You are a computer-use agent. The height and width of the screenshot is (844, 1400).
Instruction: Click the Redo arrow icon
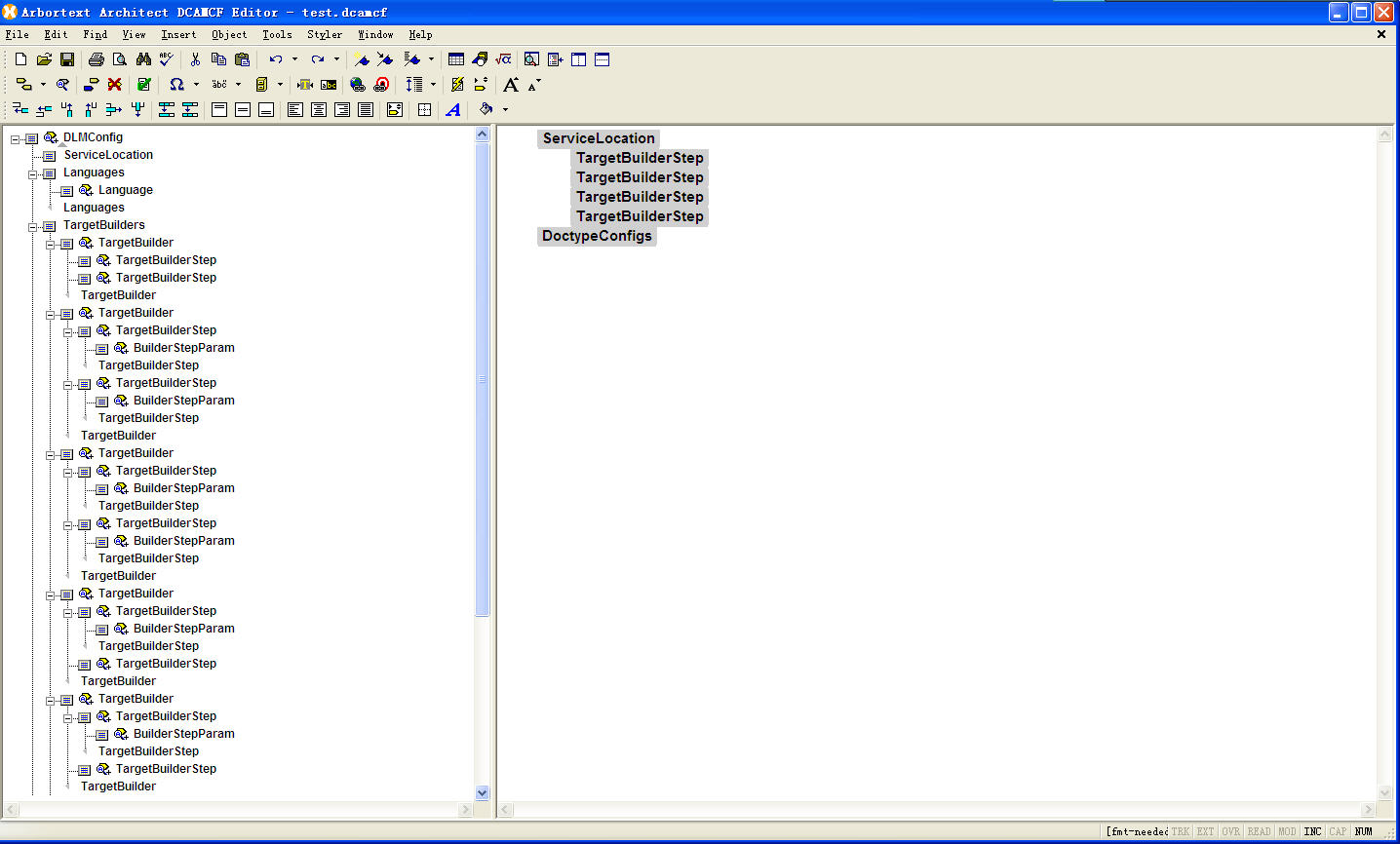pos(318,59)
